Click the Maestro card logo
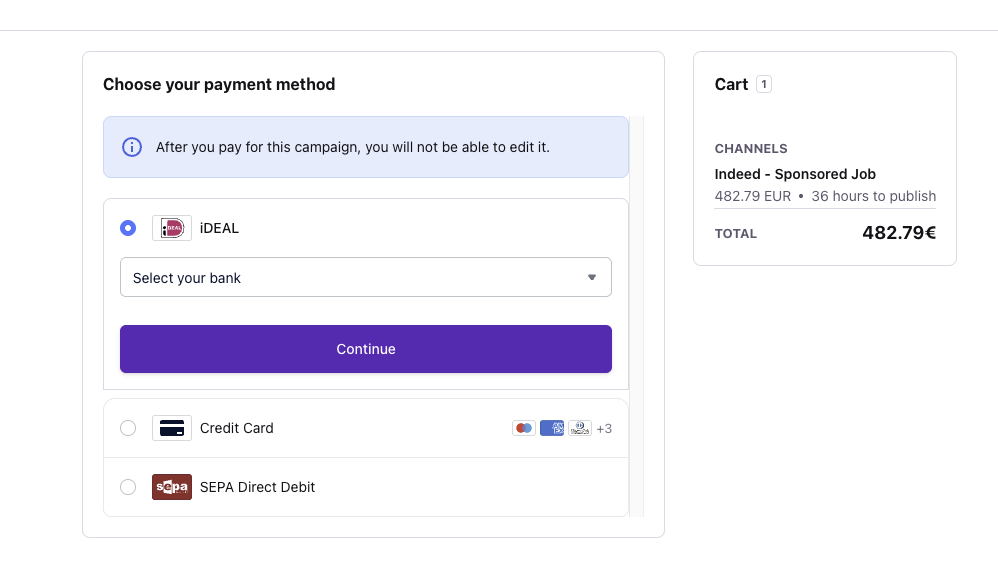 [523, 428]
